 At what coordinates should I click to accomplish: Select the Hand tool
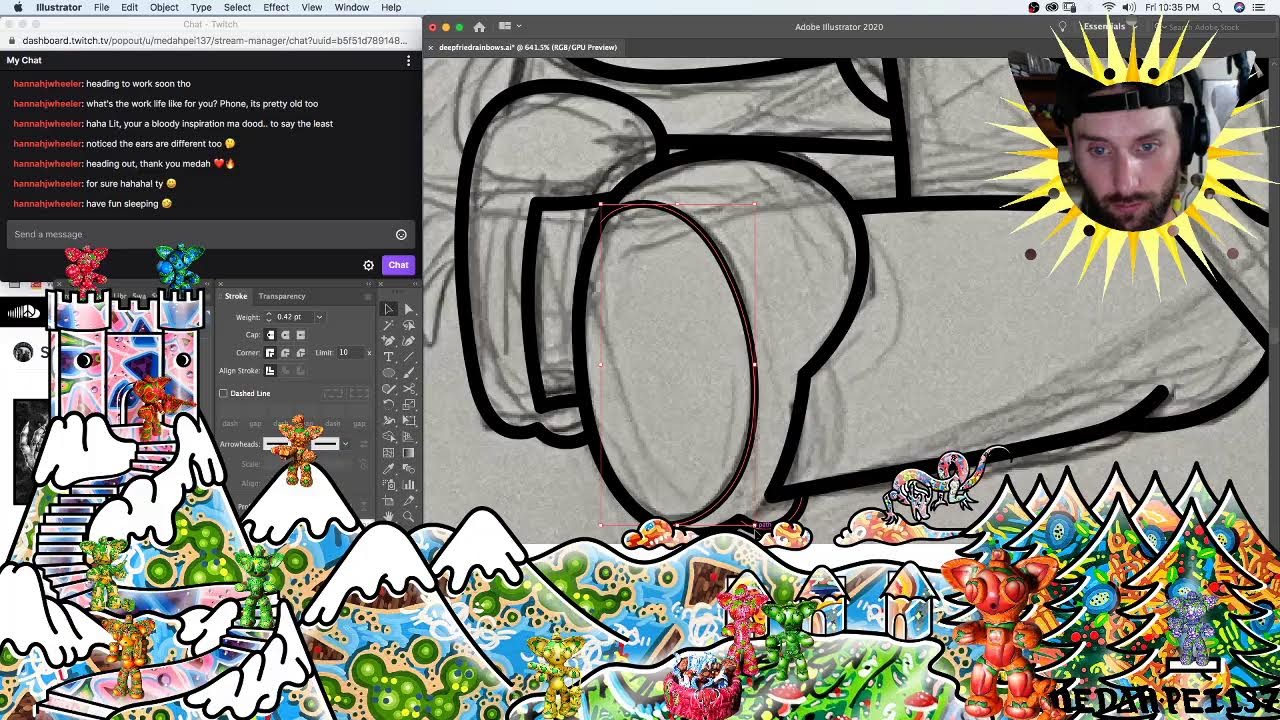[389, 516]
